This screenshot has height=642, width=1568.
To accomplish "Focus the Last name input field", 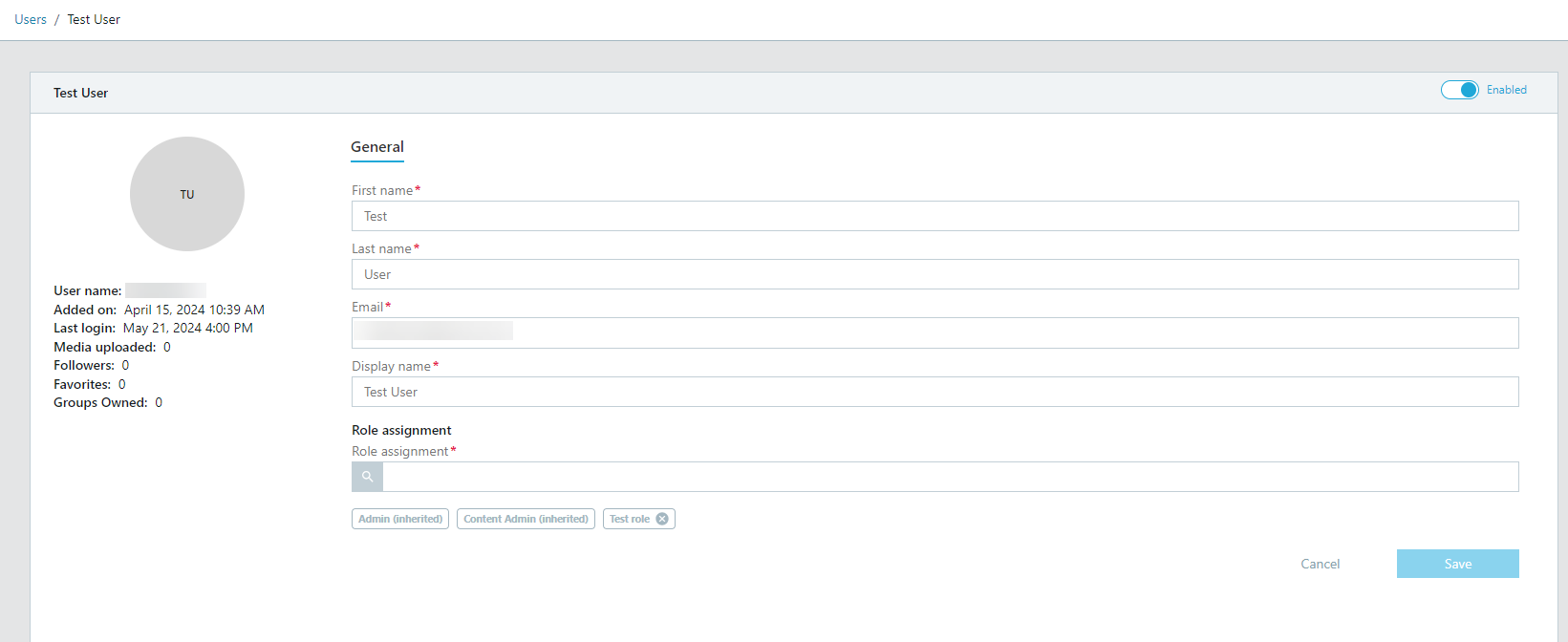I will tap(934, 274).
